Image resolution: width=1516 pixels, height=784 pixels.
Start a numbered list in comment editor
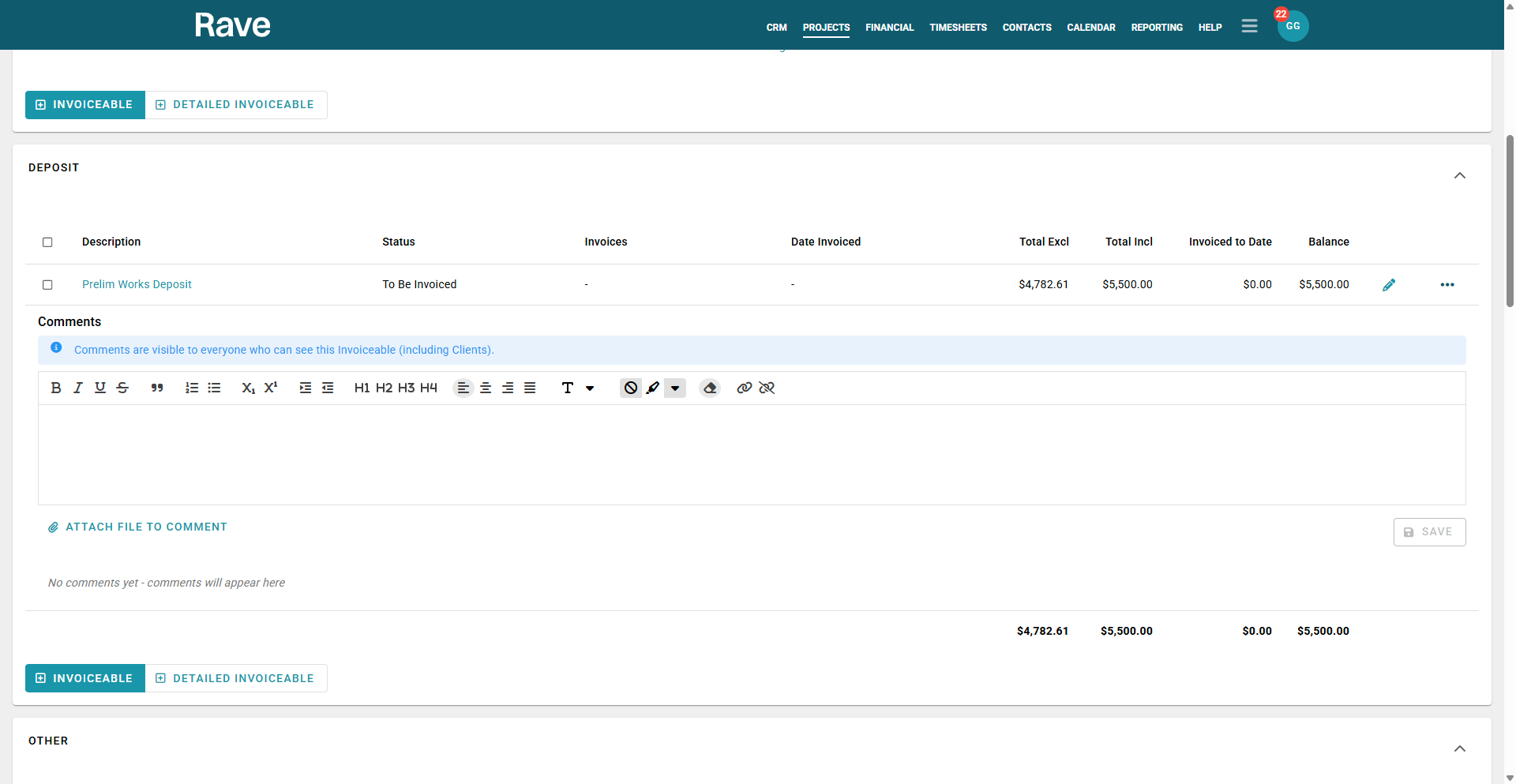[x=192, y=388]
